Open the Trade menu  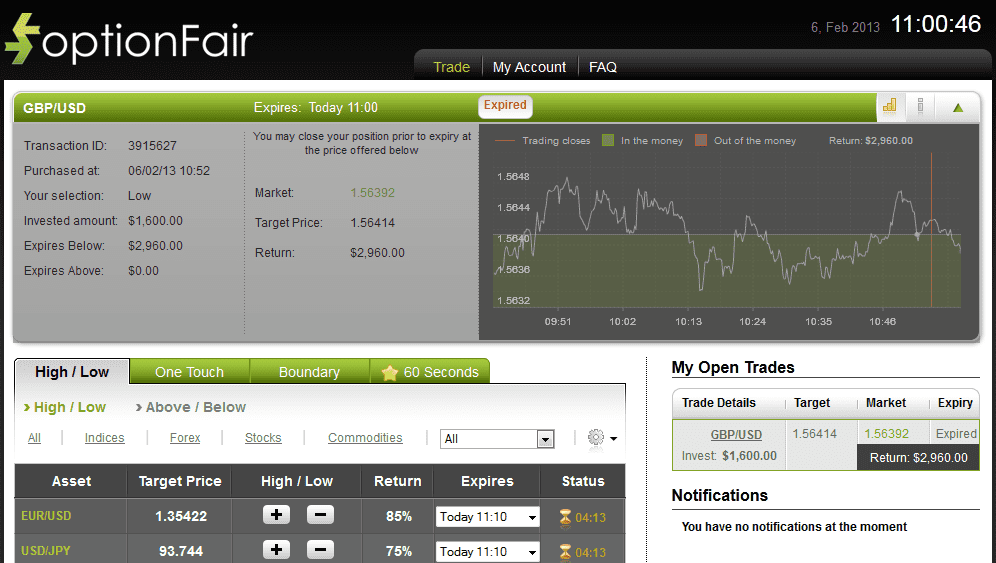coord(452,67)
